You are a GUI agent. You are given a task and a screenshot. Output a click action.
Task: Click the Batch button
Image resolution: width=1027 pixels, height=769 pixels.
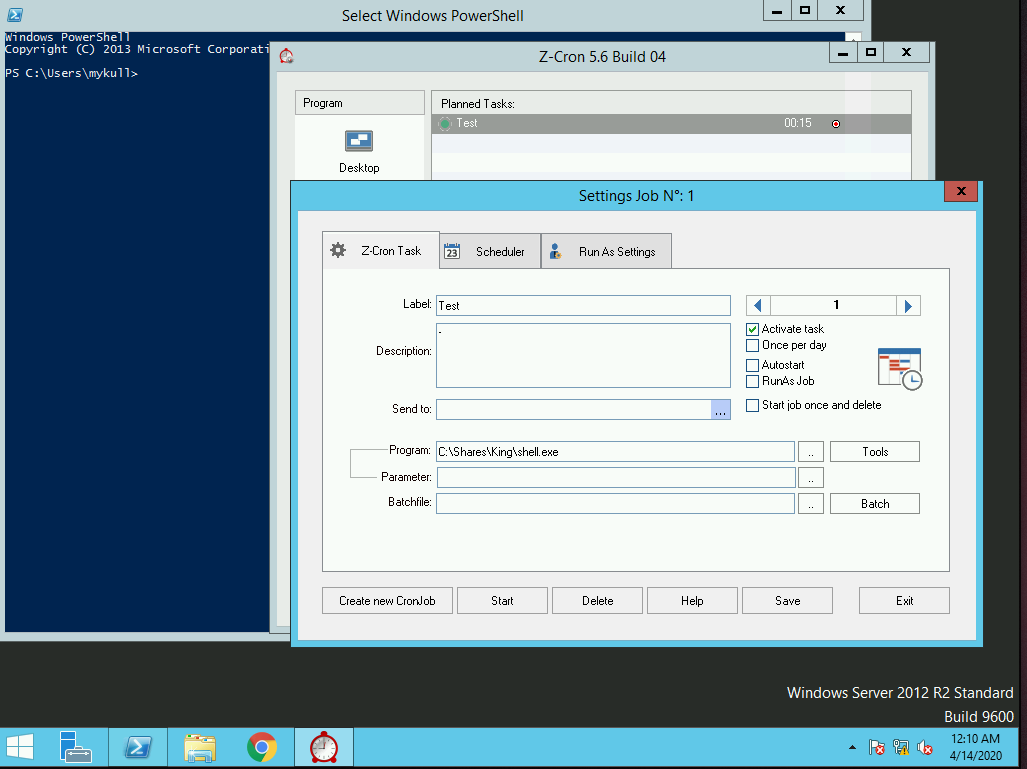click(x=875, y=504)
